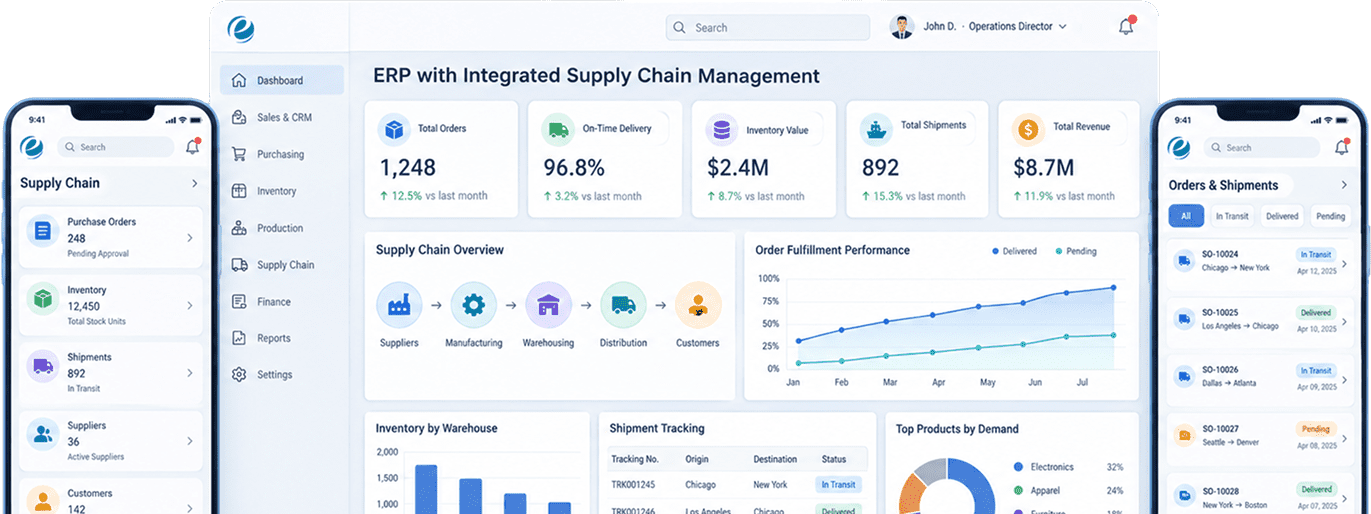
Task: Expand the Operations Director user dropdown
Action: pos(1062,27)
